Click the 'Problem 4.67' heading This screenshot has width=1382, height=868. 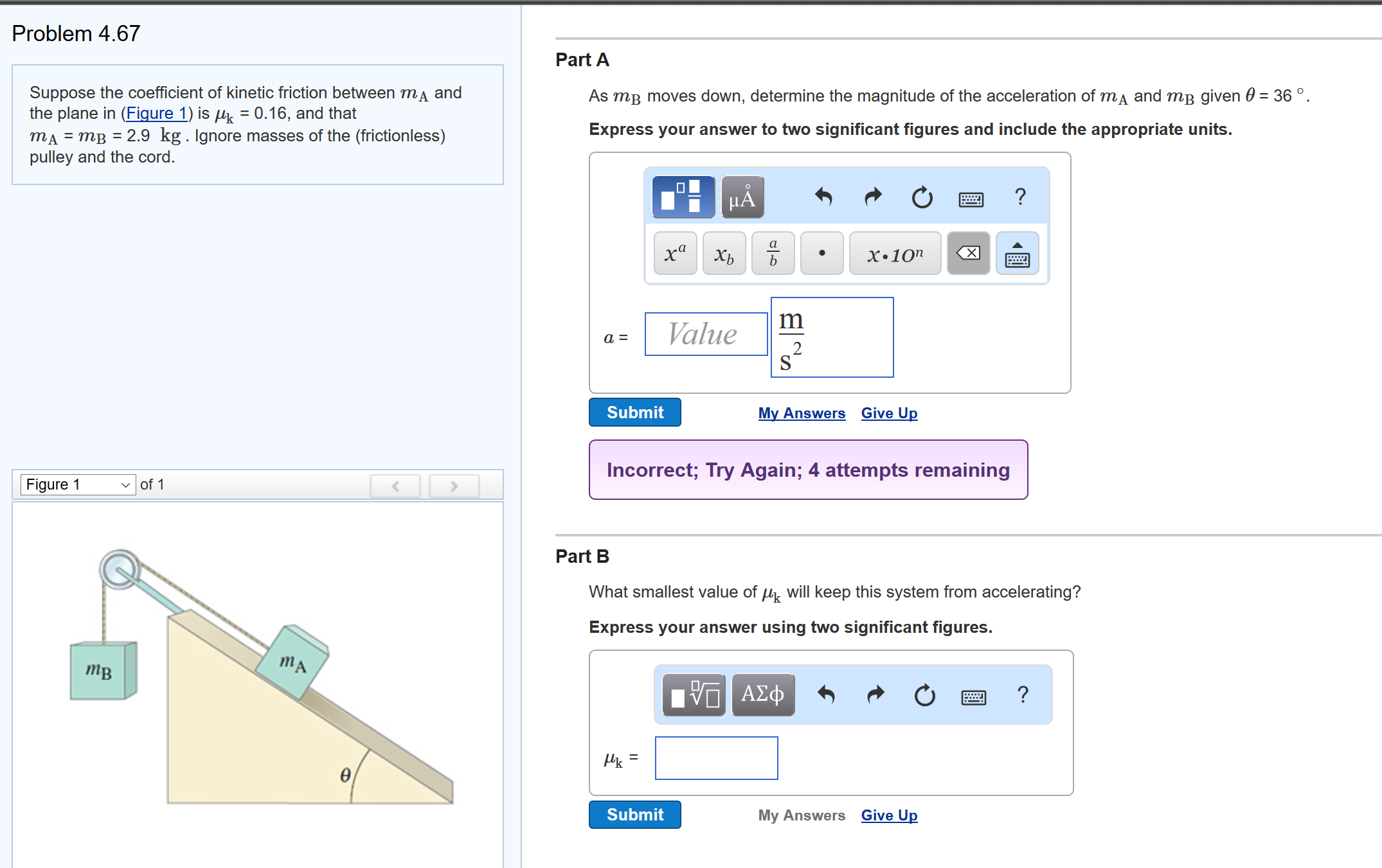point(76,33)
